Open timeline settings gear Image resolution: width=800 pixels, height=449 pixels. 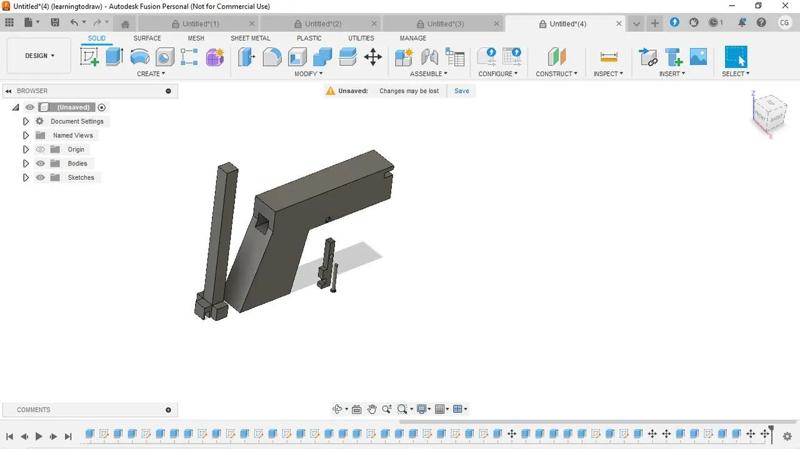[787, 437]
